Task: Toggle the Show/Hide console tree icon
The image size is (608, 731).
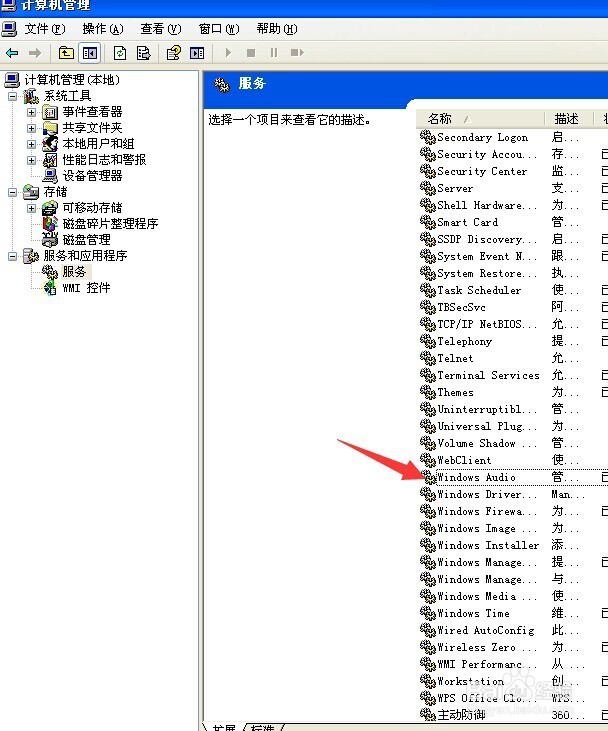Action: pyautogui.click(x=90, y=53)
